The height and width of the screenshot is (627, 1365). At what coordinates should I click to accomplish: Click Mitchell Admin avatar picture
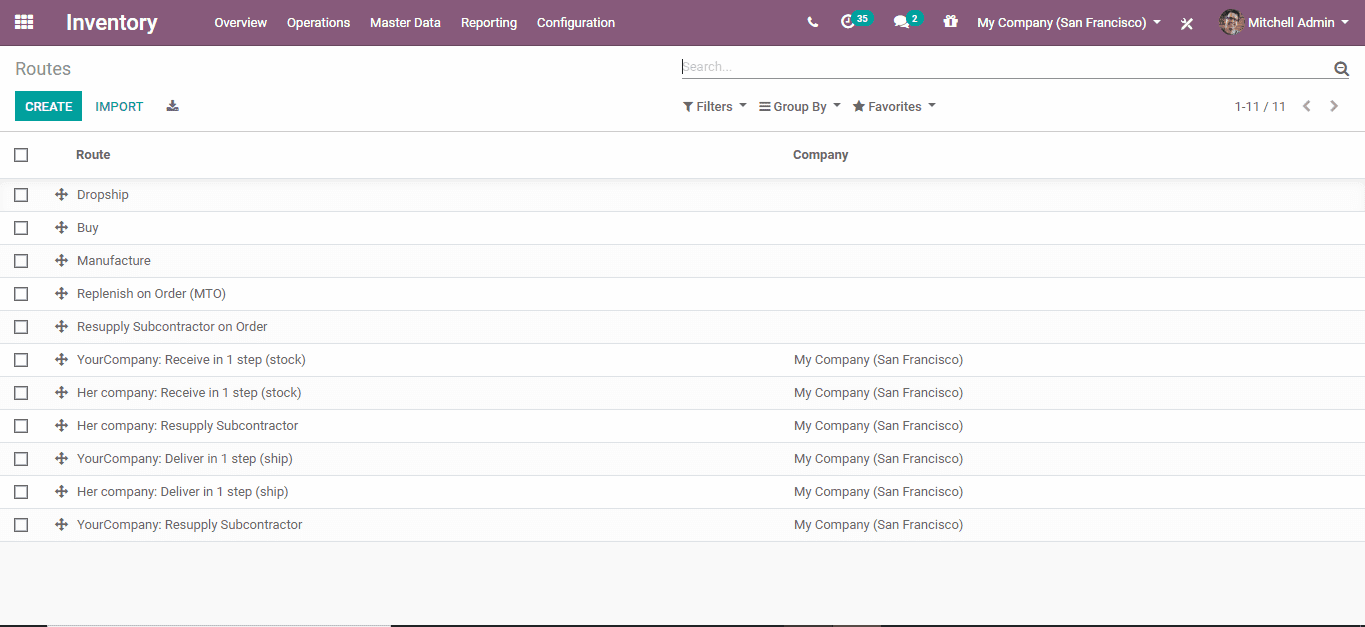[1231, 22]
